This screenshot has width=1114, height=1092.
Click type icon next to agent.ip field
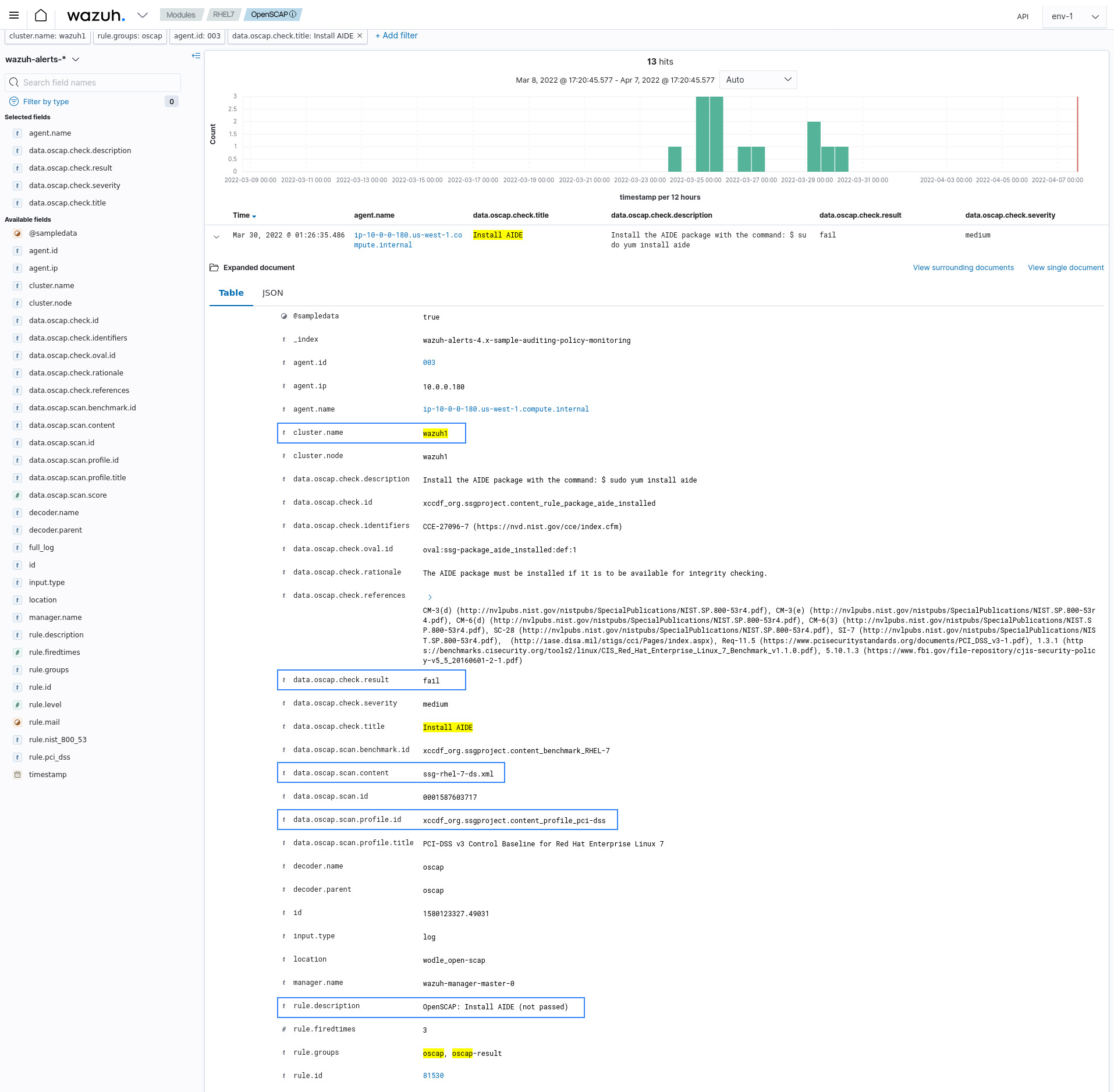tap(17, 268)
